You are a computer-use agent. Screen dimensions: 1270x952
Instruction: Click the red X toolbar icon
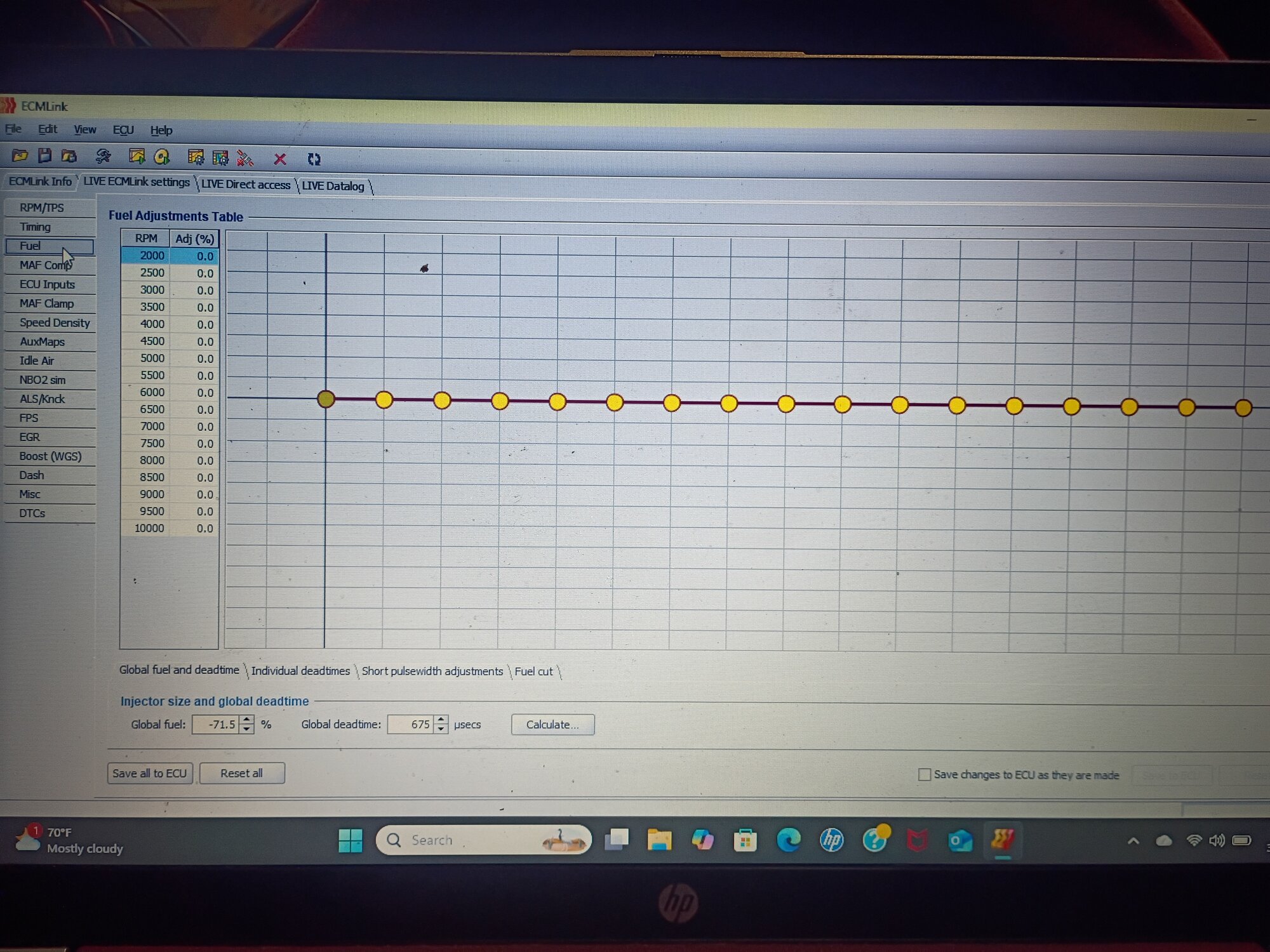pyautogui.click(x=279, y=159)
